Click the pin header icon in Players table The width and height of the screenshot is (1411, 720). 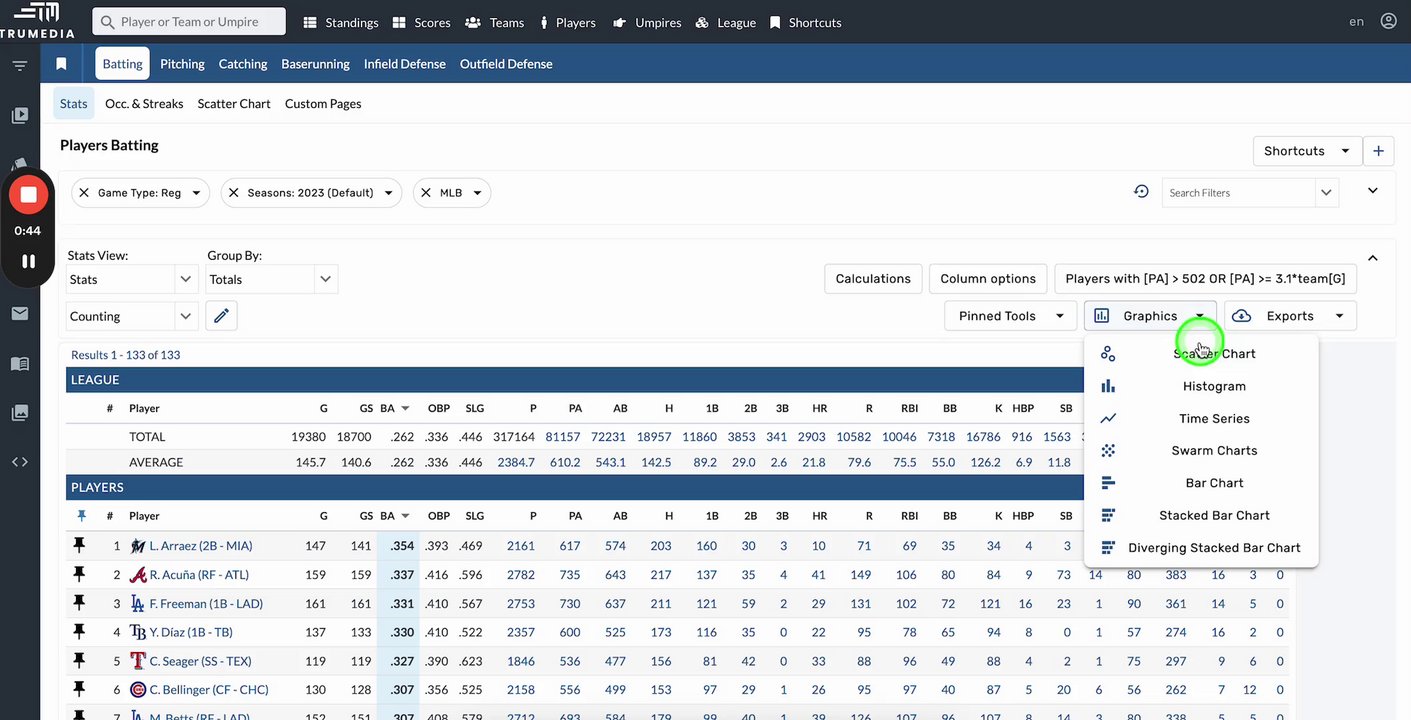[81, 516]
